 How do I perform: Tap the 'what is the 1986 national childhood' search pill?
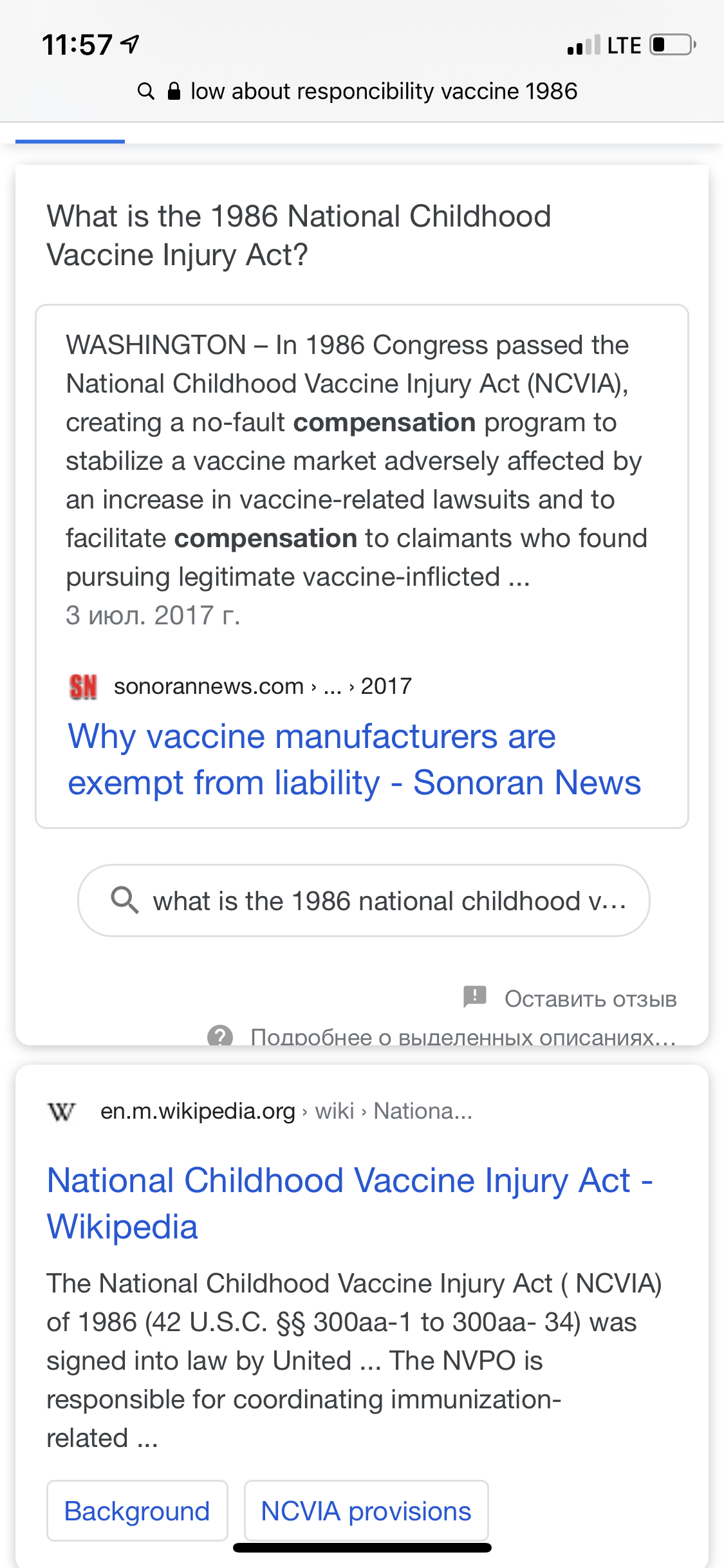(x=389, y=901)
